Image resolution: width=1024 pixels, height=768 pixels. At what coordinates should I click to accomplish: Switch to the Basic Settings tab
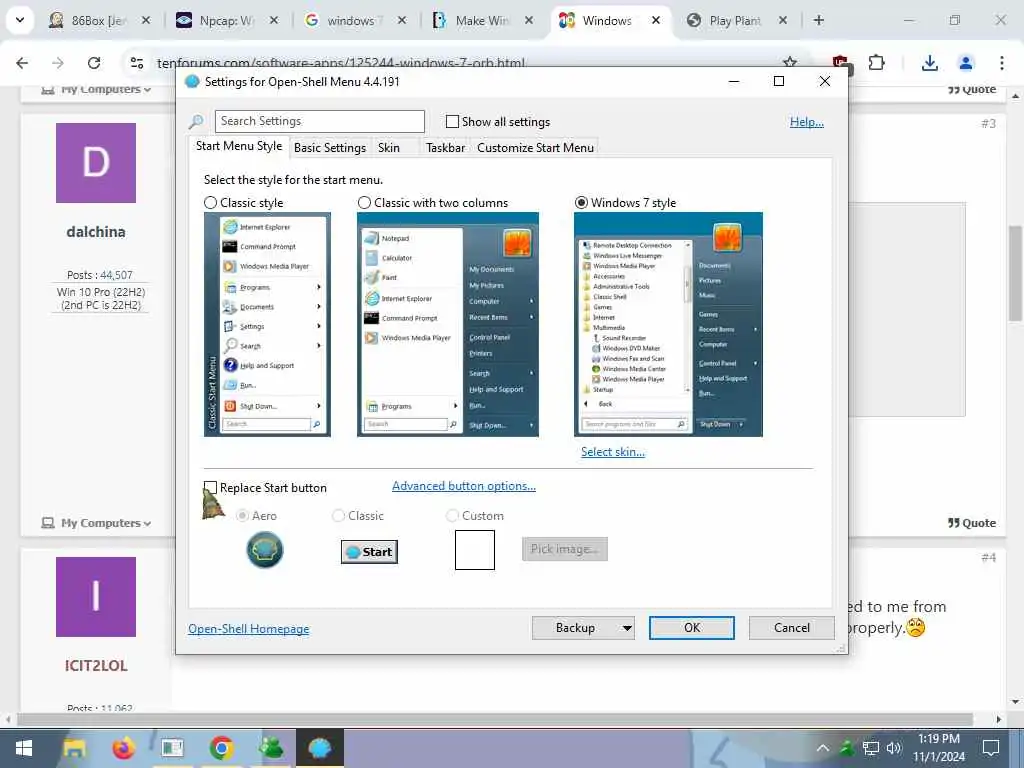(330, 148)
